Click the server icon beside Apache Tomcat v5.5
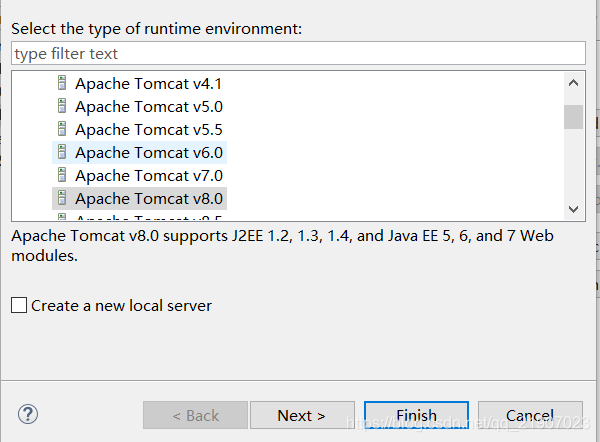The image size is (600, 442). pos(62,129)
